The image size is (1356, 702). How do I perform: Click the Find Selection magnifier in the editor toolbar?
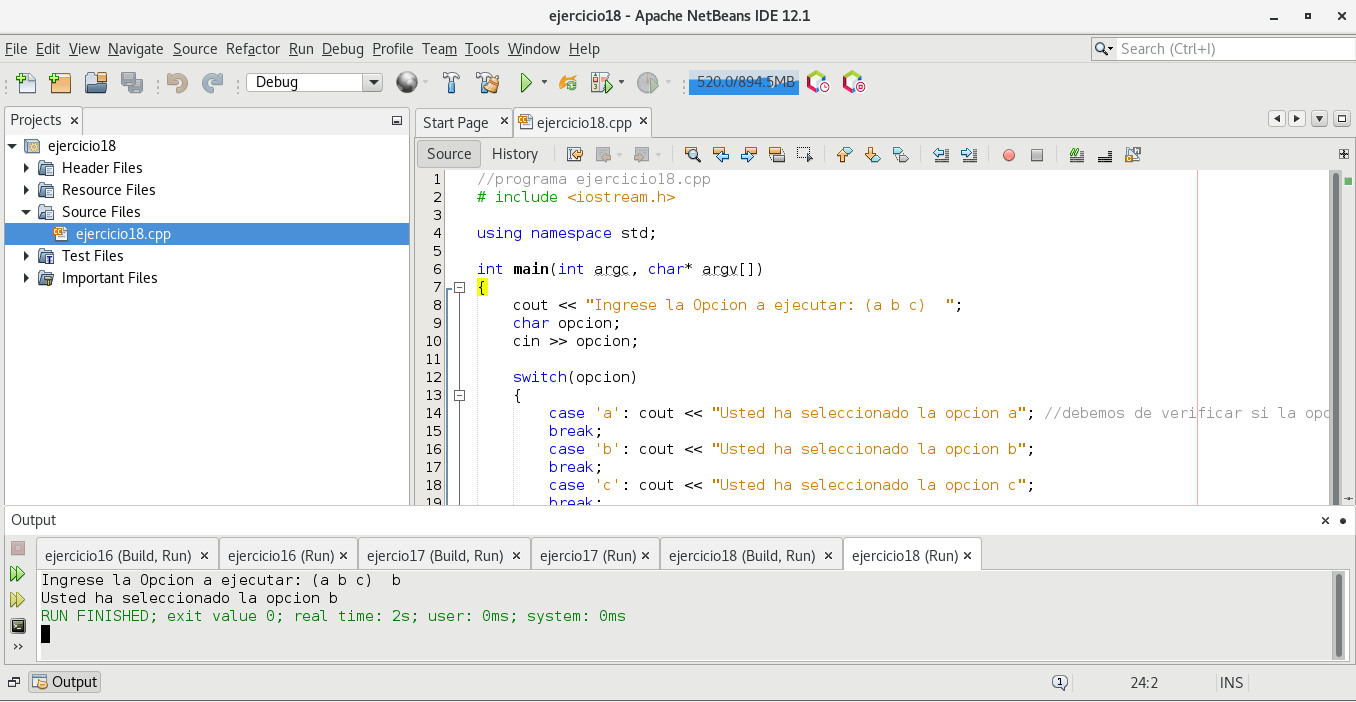[692, 154]
